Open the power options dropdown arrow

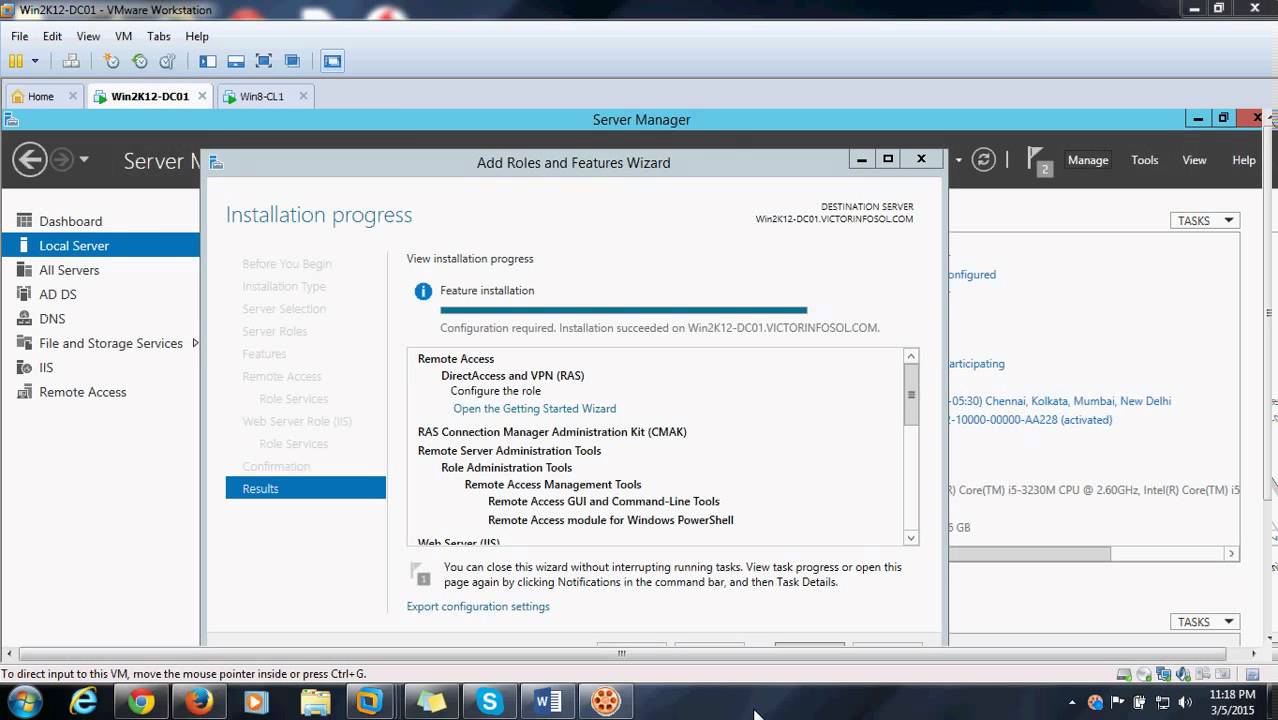click(x=35, y=61)
